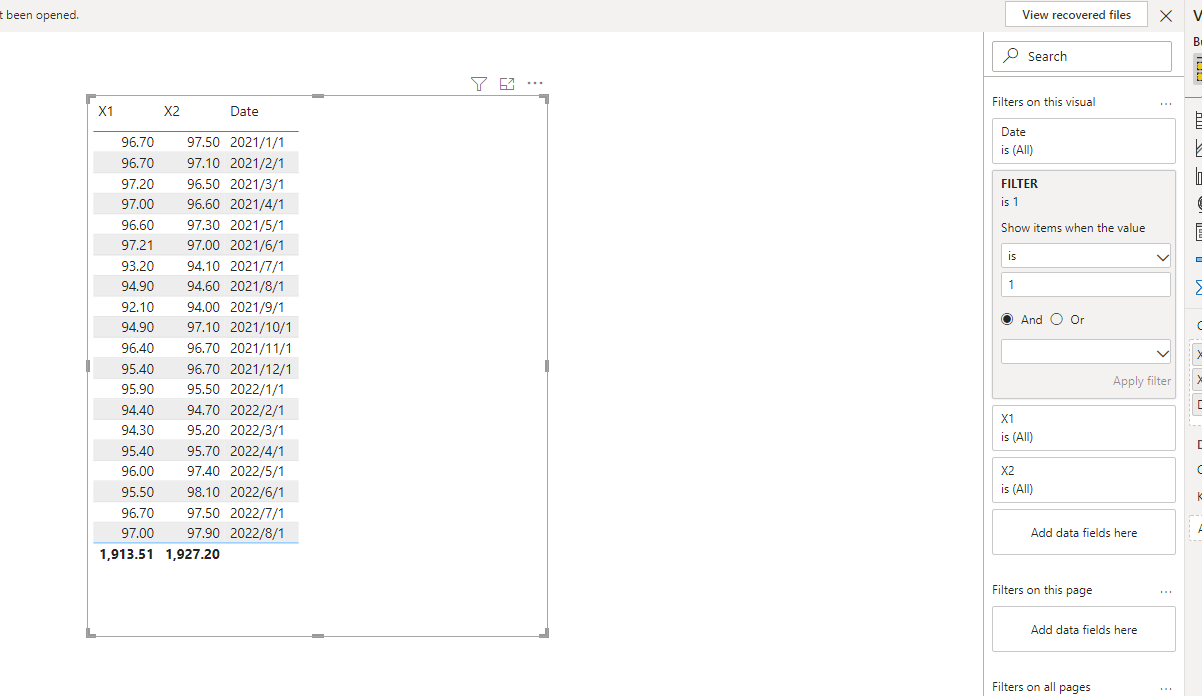This screenshot has width=1202, height=696.
Task: Sort by the Date column header
Action: pyautogui.click(x=244, y=111)
